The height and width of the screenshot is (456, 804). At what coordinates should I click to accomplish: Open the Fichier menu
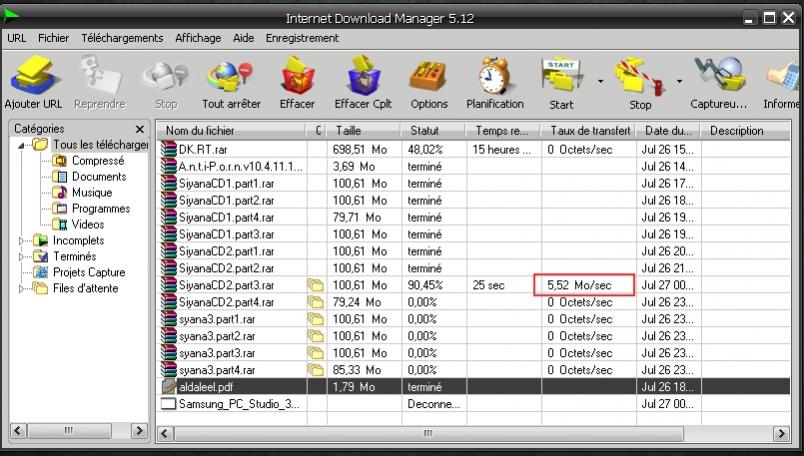[53, 38]
